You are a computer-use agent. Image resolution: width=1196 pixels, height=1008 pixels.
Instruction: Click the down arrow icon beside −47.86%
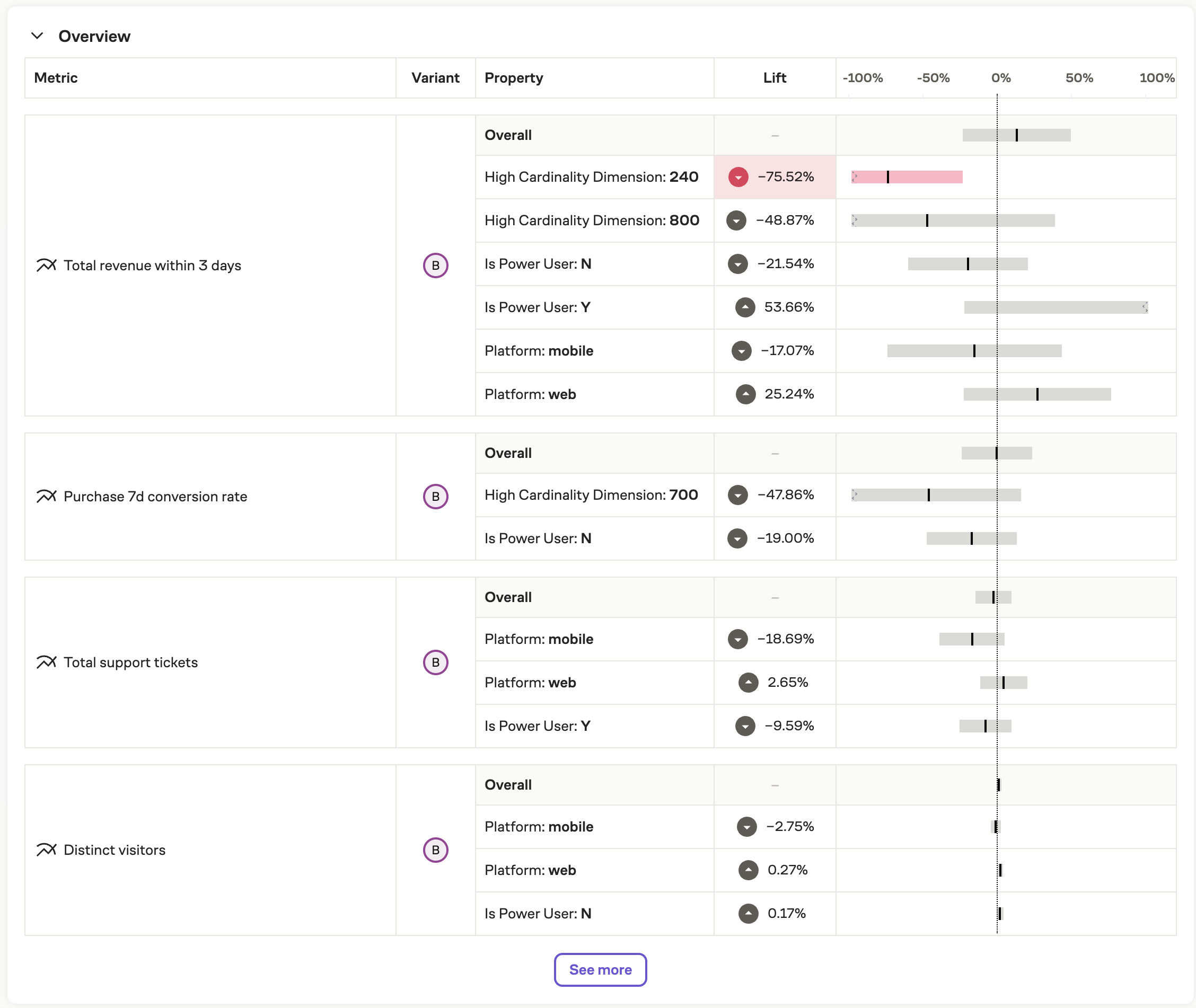(x=737, y=495)
